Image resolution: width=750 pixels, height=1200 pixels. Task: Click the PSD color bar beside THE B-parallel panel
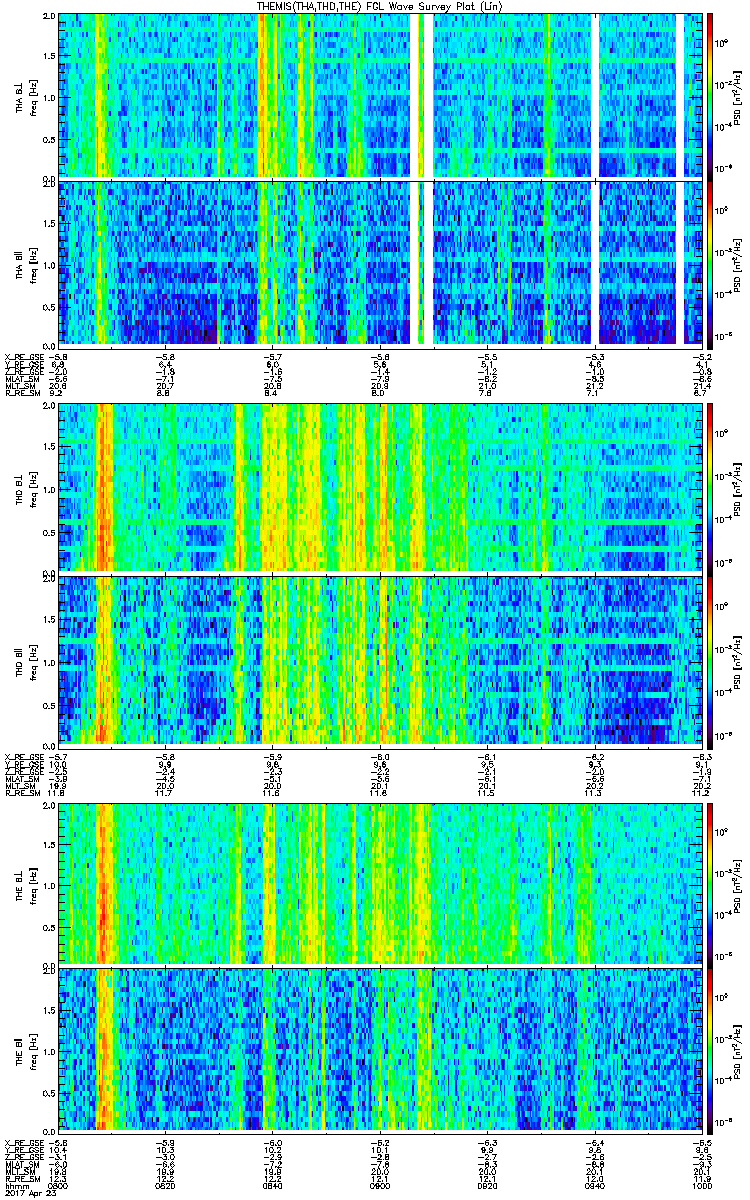[711, 1049]
